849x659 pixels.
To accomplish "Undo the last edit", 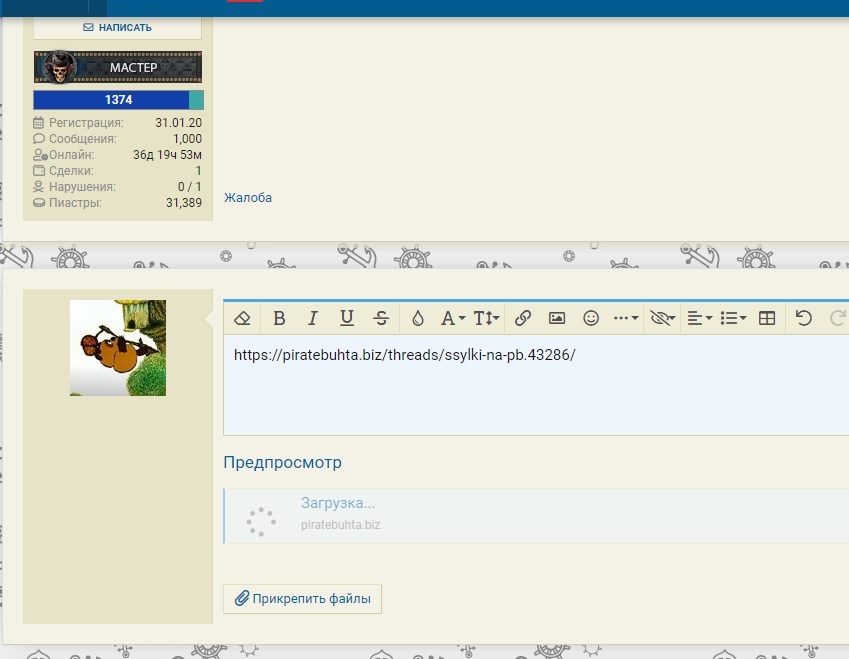I will pos(804,318).
